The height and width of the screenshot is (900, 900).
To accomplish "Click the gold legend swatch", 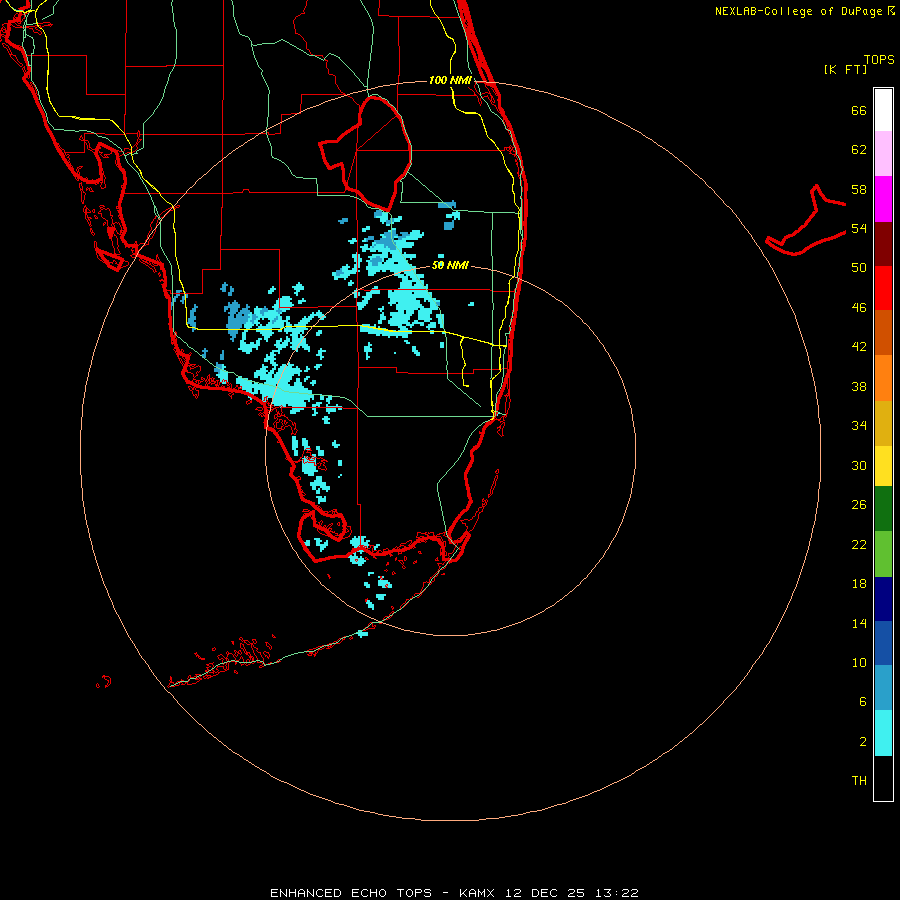I will pos(883,423).
